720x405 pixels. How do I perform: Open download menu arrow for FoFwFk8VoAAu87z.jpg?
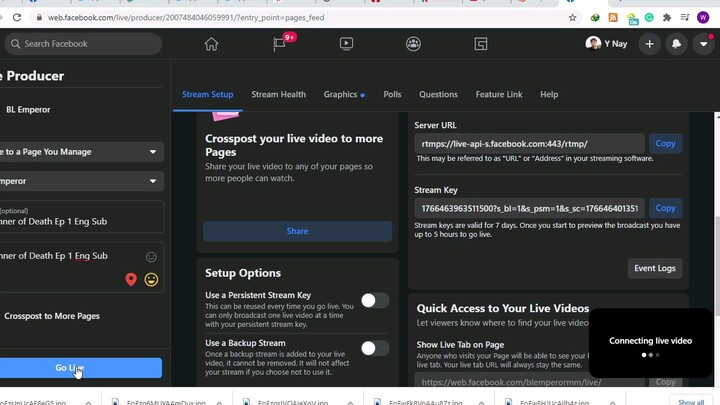coord(481,403)
